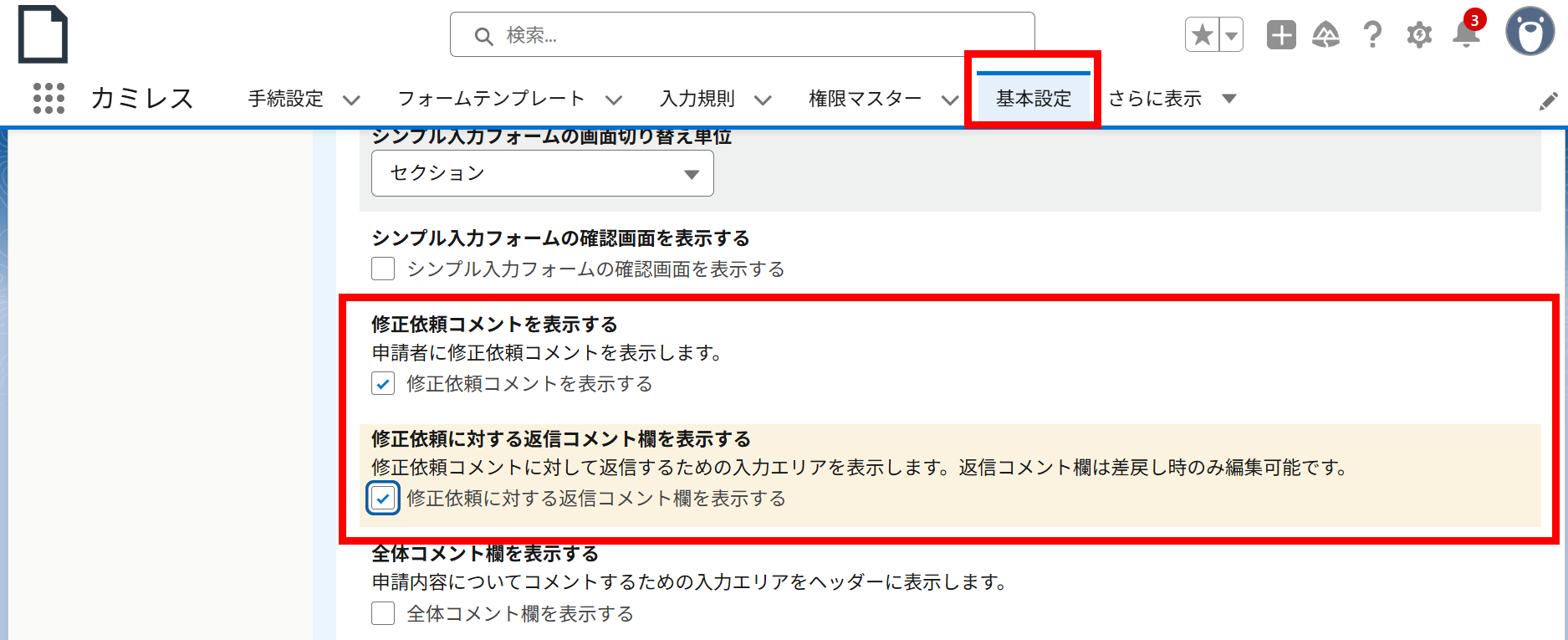1568x640 pixels.
Task: Click text 申請者に修正依頼コメントを表示します。
Action: (x=548, y=353)
